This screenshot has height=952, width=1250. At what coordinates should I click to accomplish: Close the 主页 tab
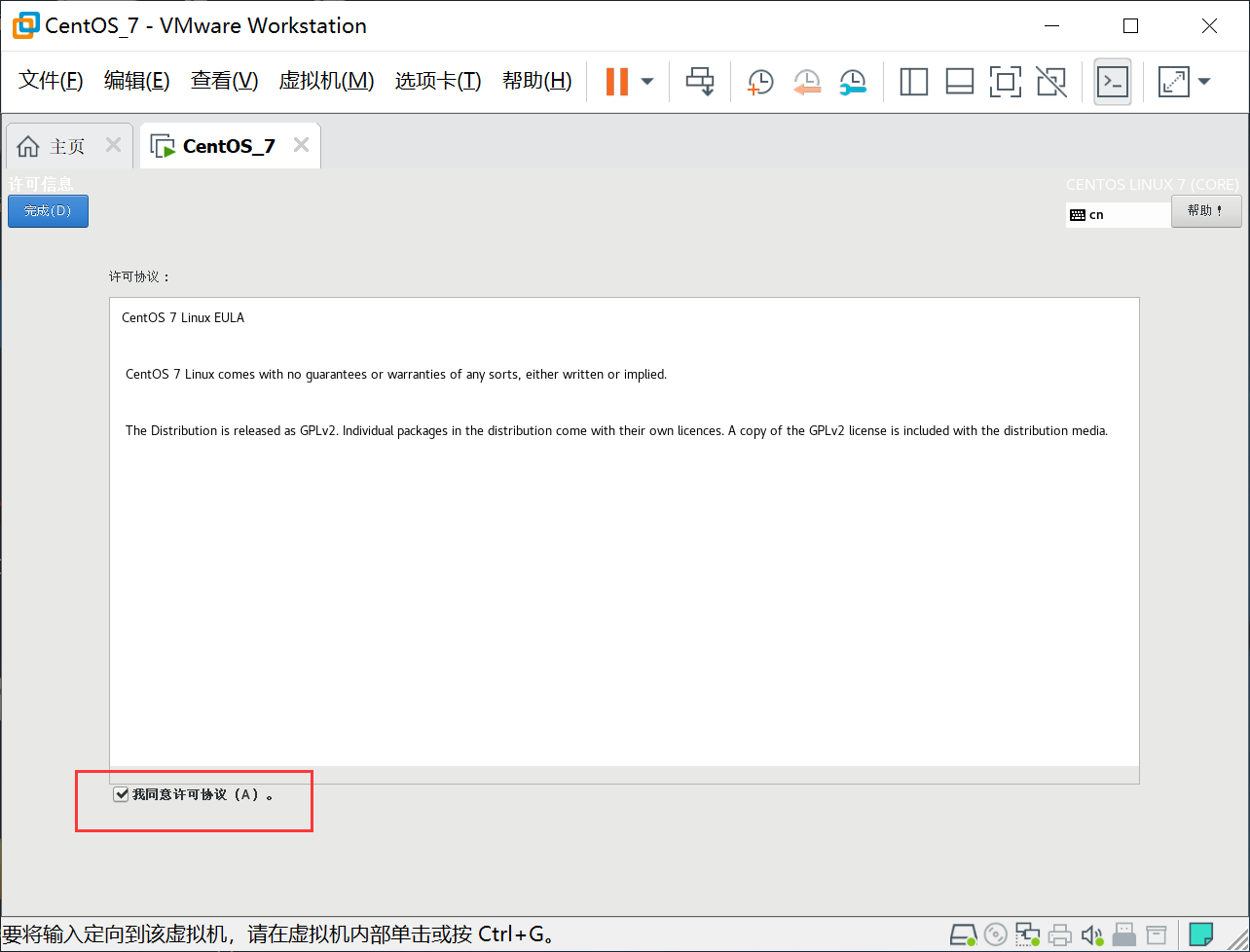pos(113,145)
